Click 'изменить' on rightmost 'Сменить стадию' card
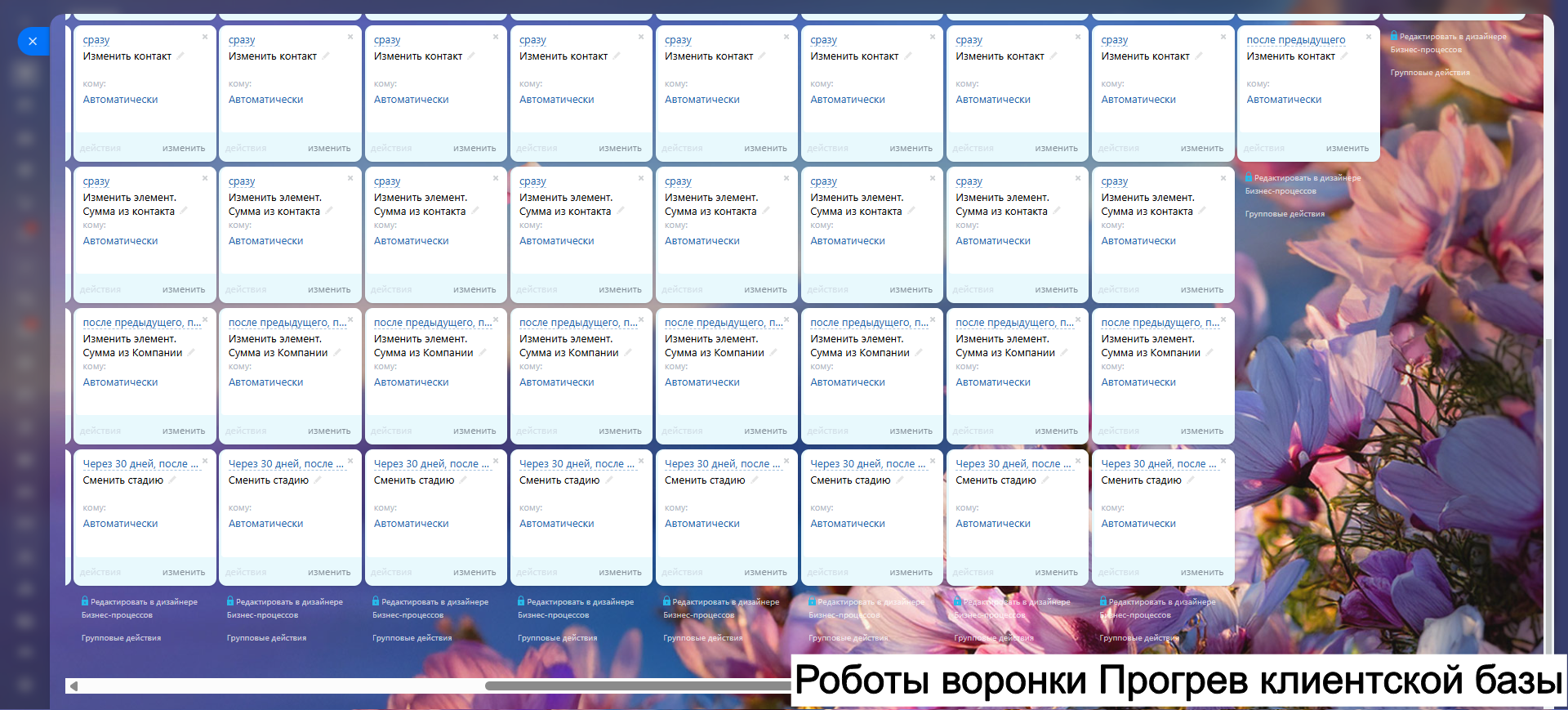This screenshot has width=1568, height=710. [1202, 573]
